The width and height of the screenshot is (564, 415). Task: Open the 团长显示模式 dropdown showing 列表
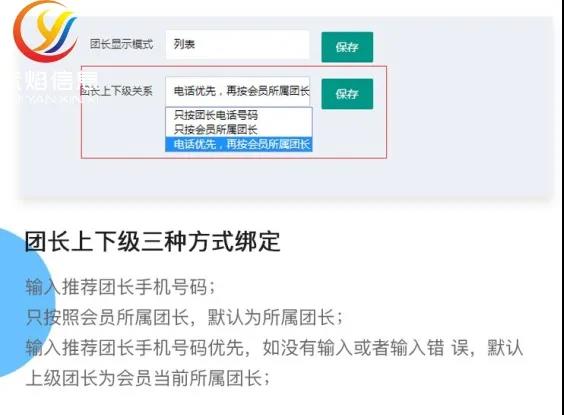coord(237,45)
